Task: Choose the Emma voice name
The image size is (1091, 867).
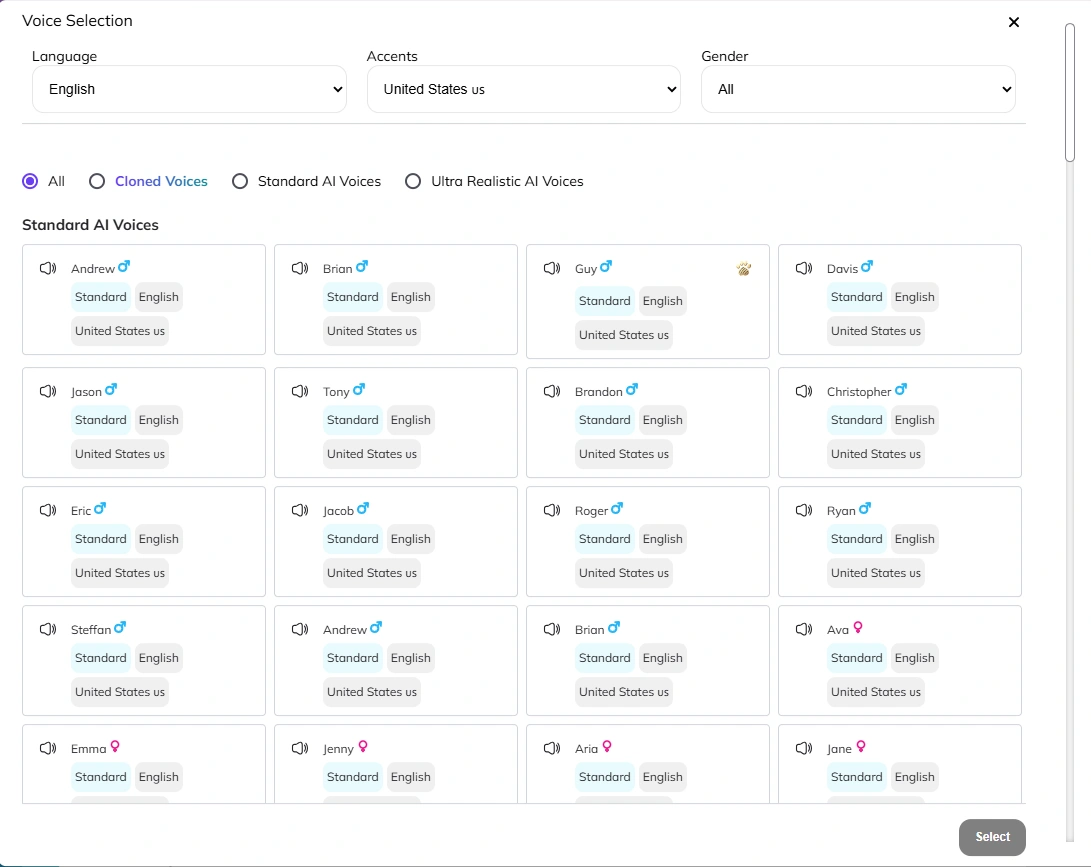Action: [88, 749]
